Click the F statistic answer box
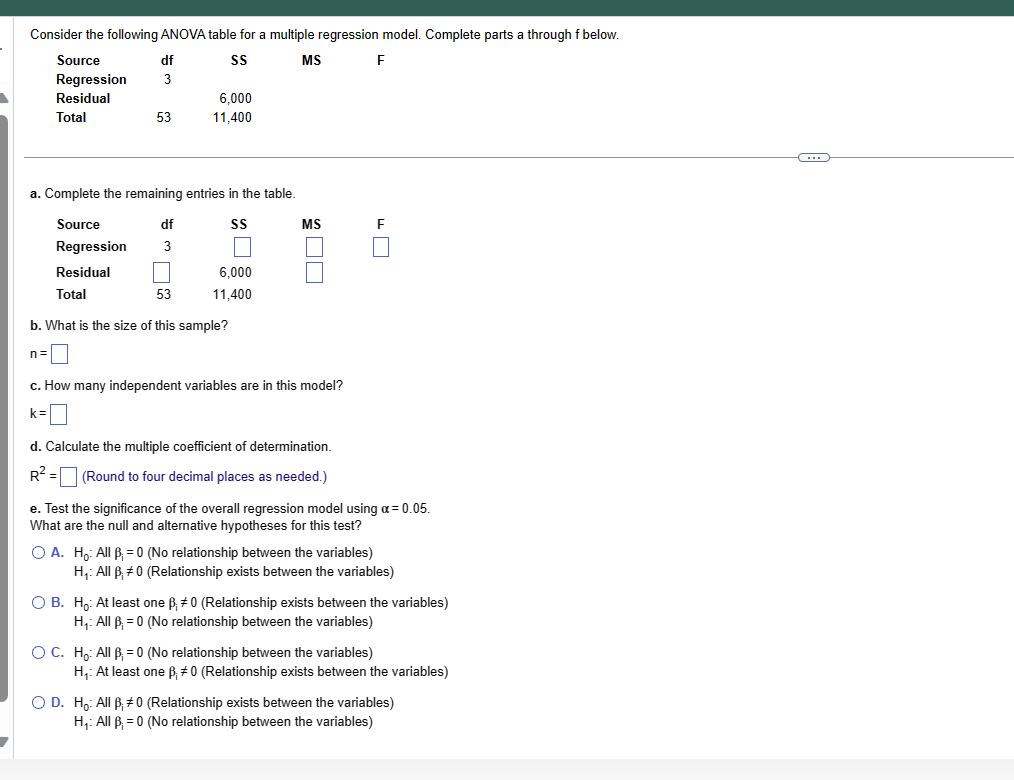 380,246
